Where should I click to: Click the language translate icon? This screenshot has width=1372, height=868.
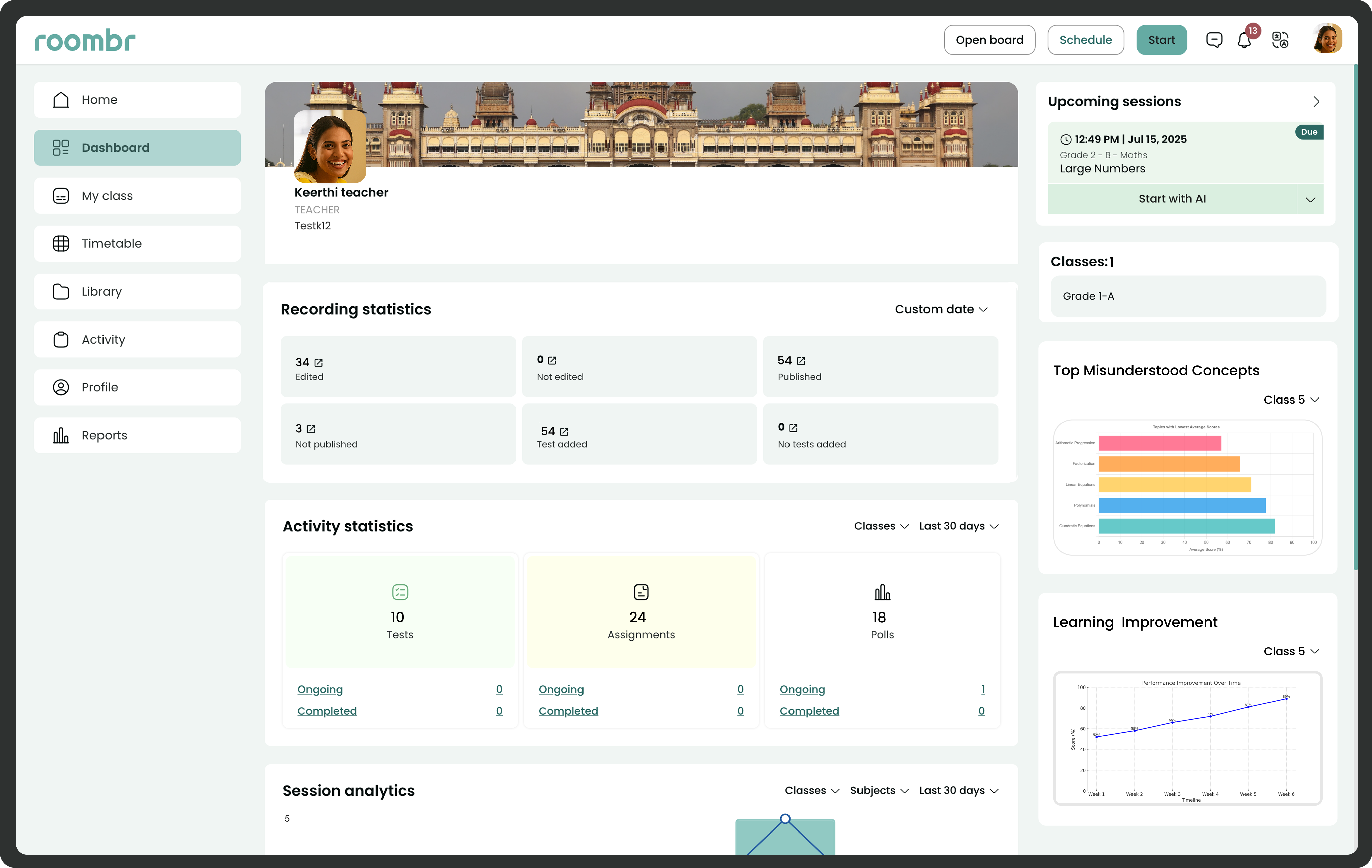click(x=1280, y=40)
